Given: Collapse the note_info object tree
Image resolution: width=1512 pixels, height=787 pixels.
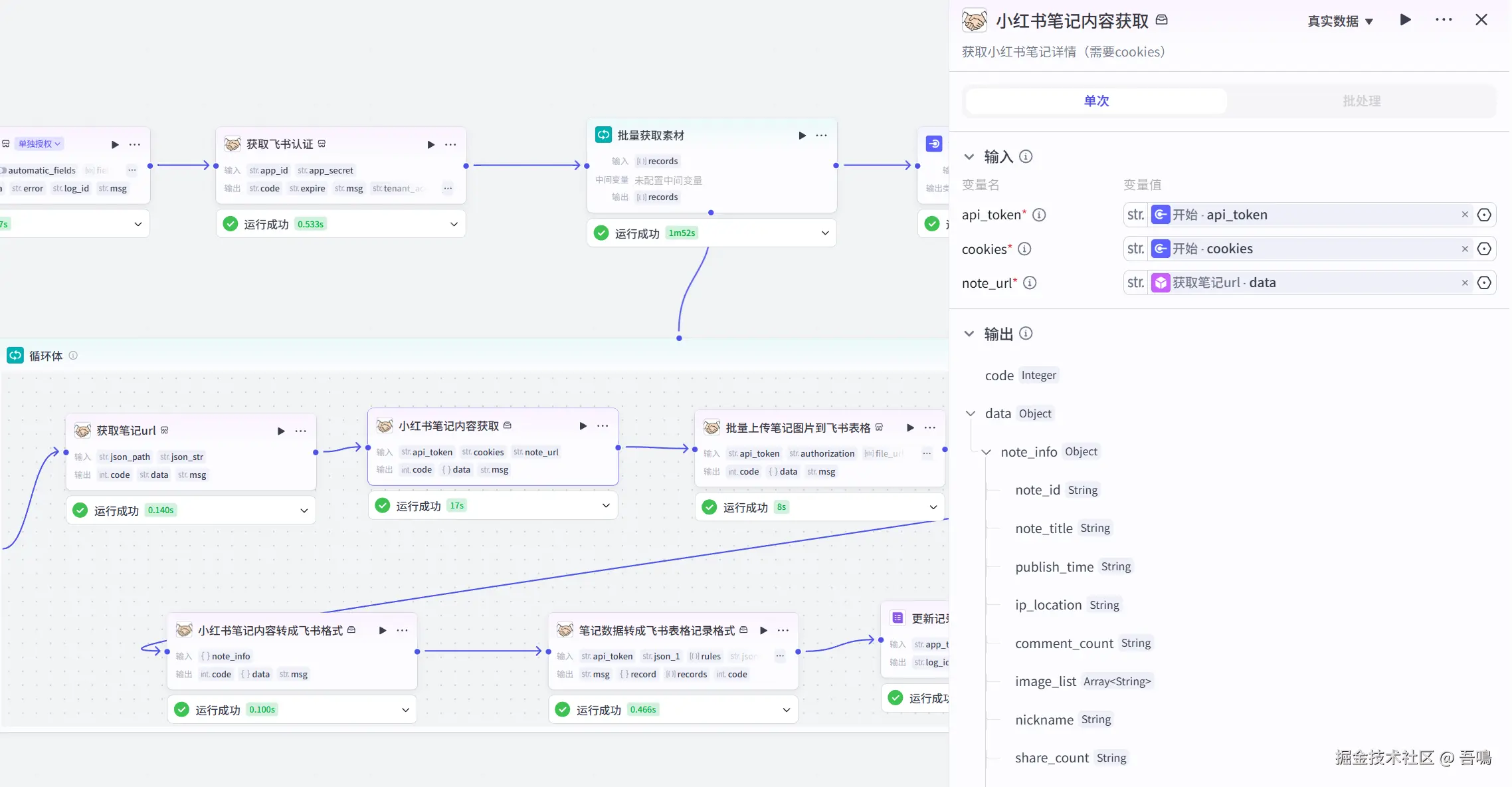Looking at the screenshot, I should point(987,452).
